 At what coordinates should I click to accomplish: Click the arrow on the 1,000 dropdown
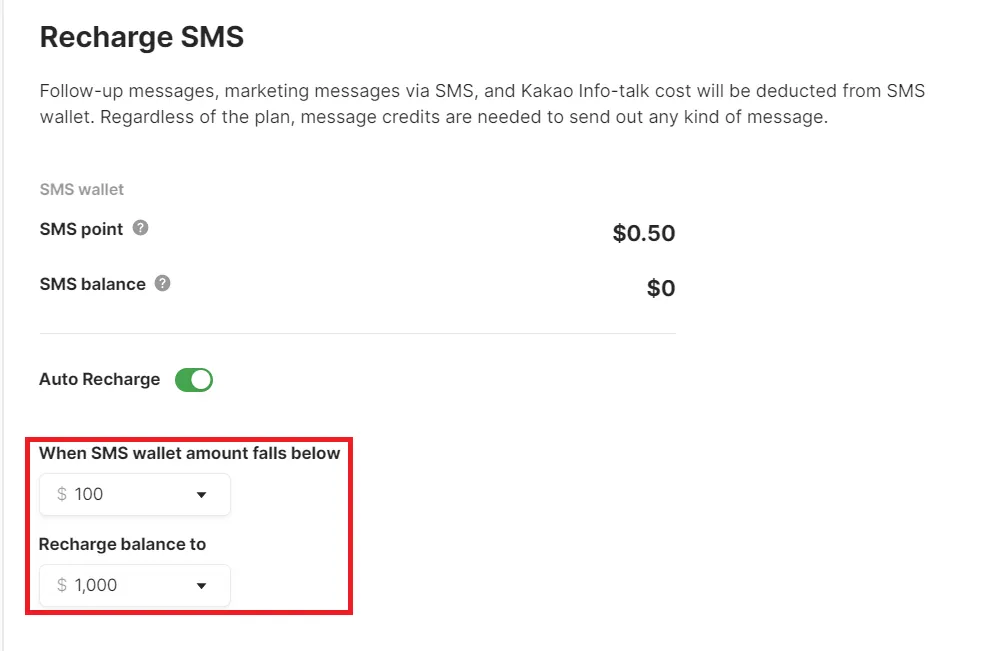pyautogui.click(x=201, y=586)
